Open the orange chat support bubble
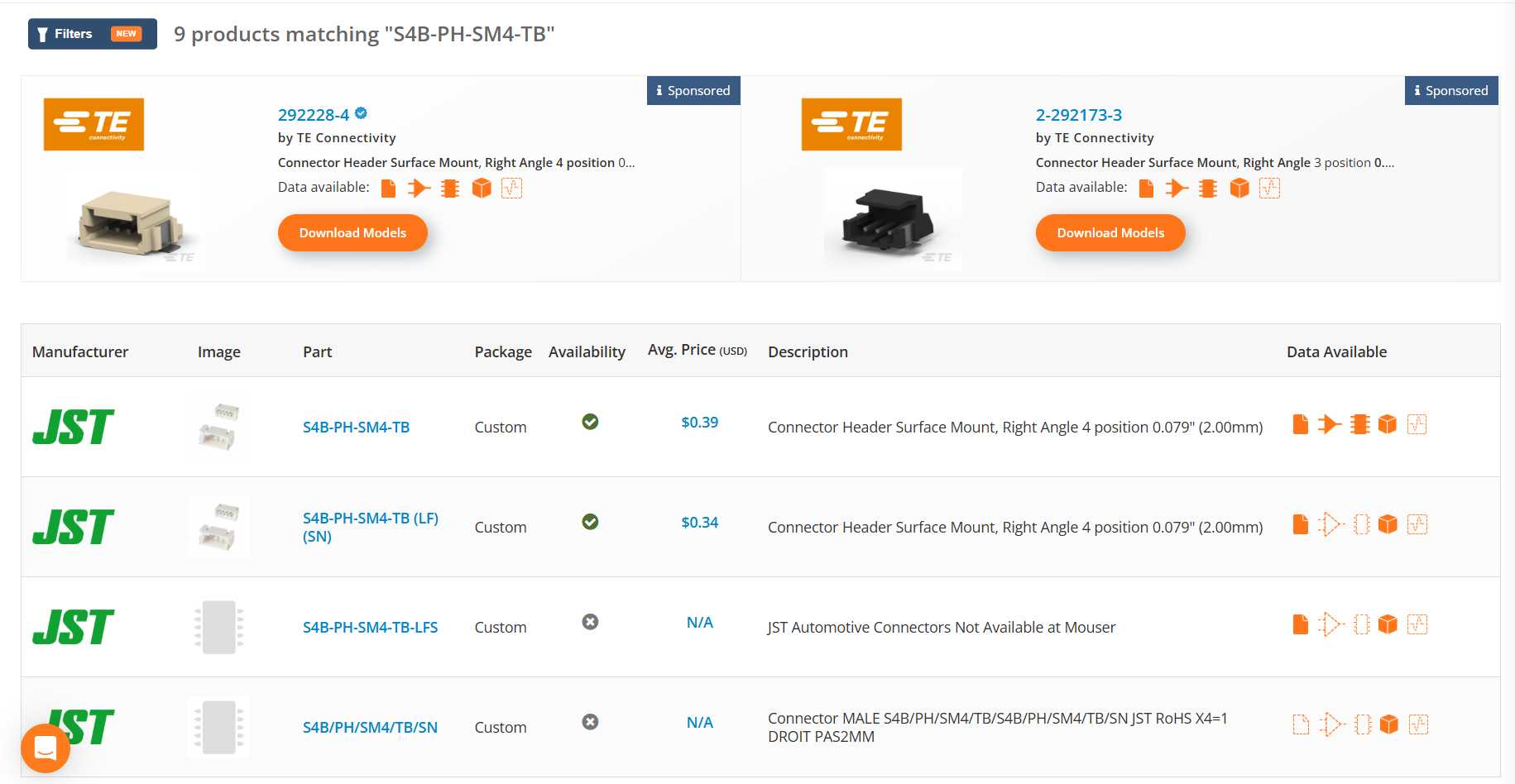The height and width of the screenshot is (784, 1515). pos(46,748)
